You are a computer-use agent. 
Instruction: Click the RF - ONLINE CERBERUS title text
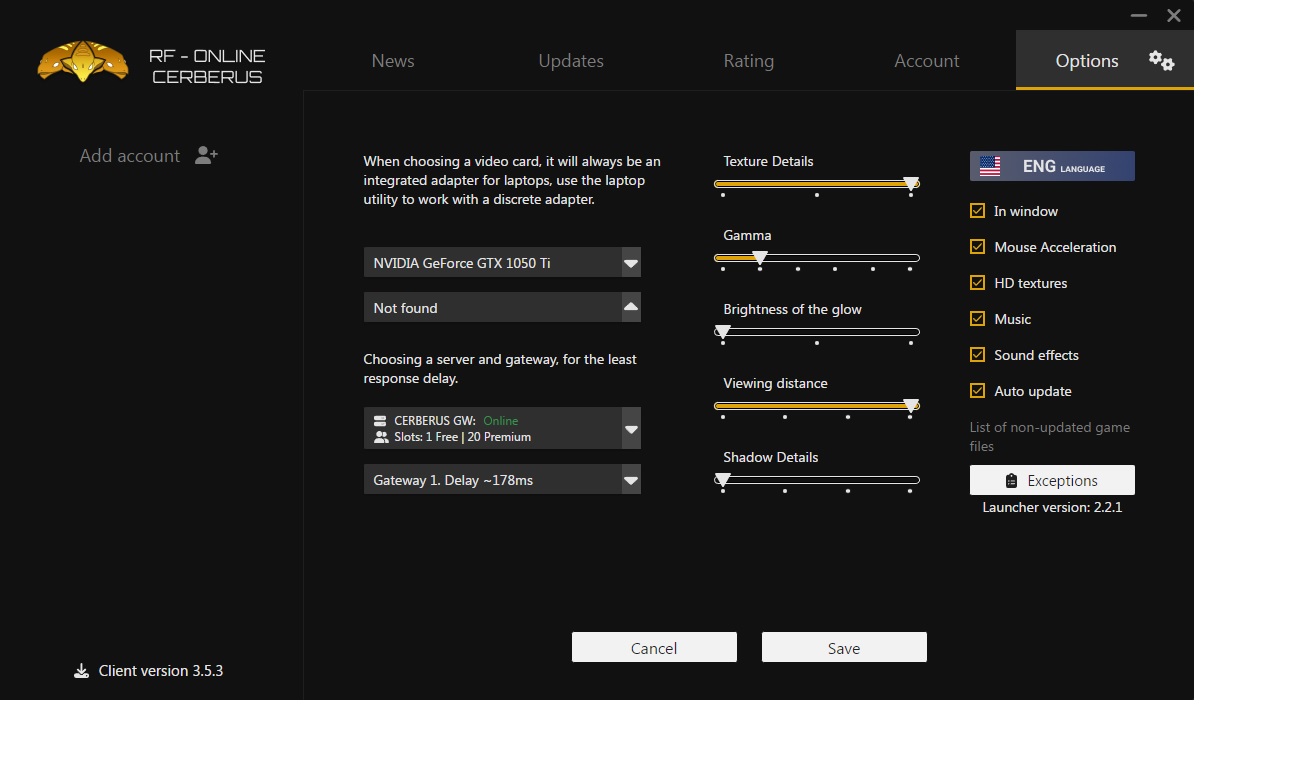(207, 66)
